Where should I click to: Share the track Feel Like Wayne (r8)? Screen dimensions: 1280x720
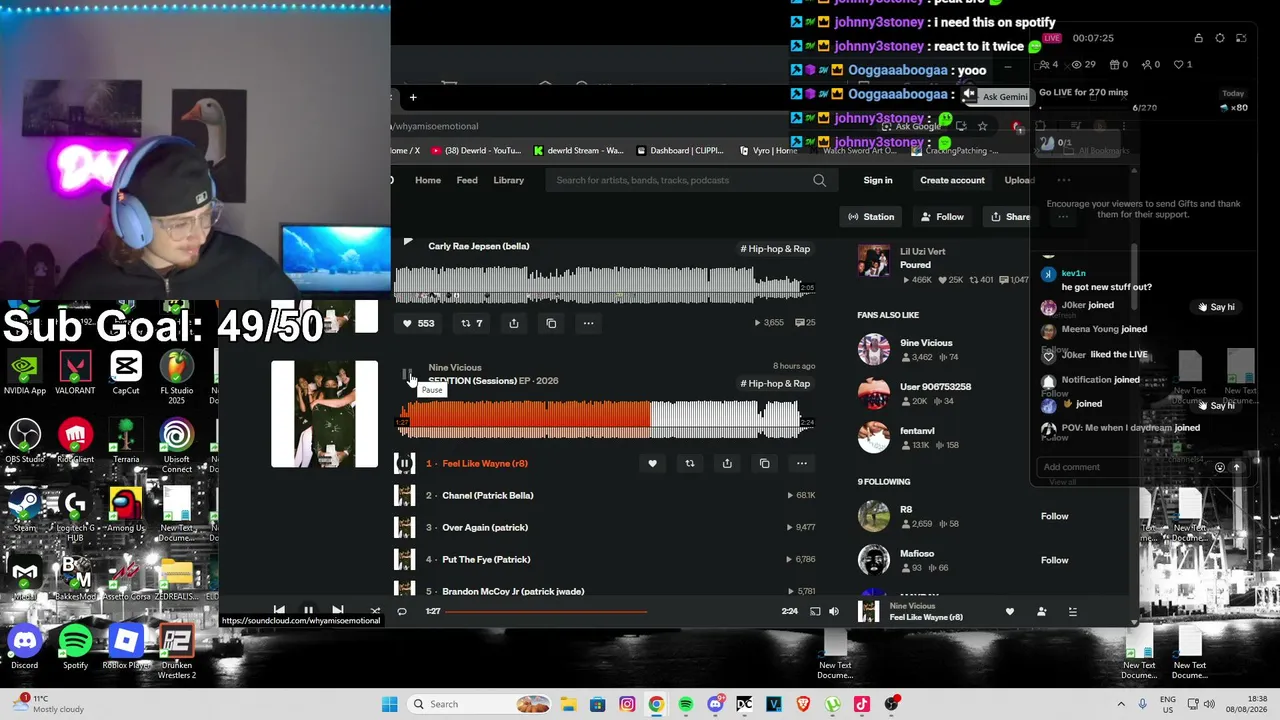[x=727, y=463]
